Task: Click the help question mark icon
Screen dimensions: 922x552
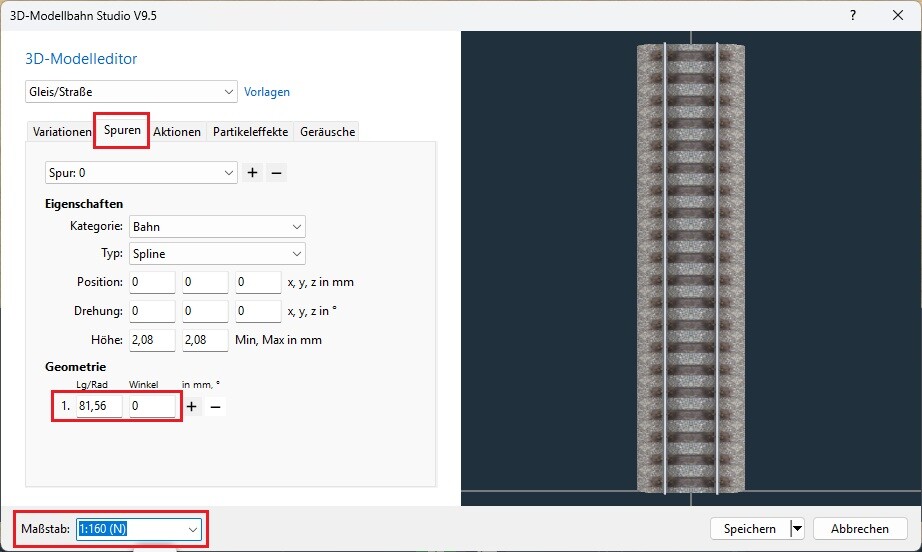Action: tap(852, 16)
